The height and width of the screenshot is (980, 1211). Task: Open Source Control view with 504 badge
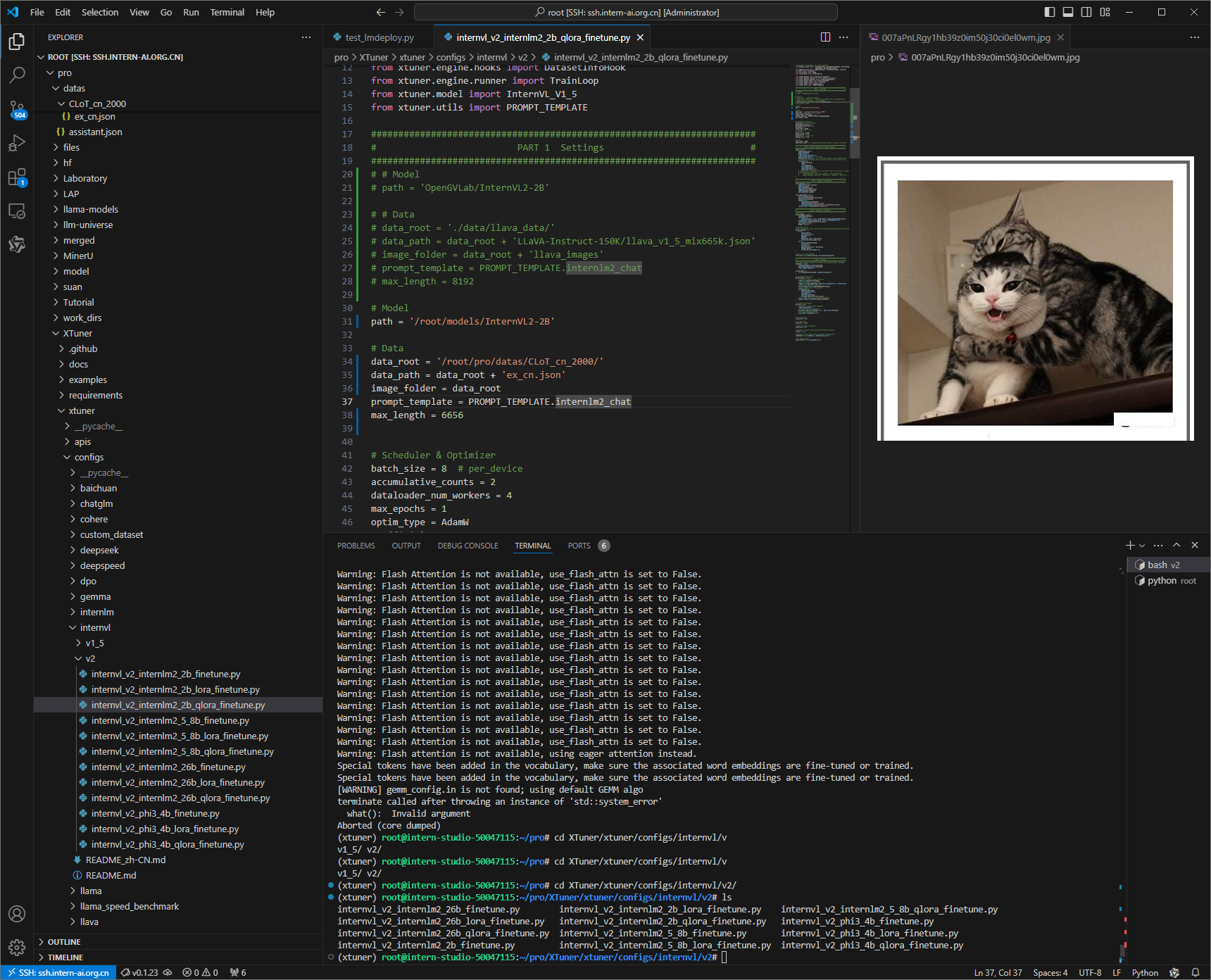(17, 109)
